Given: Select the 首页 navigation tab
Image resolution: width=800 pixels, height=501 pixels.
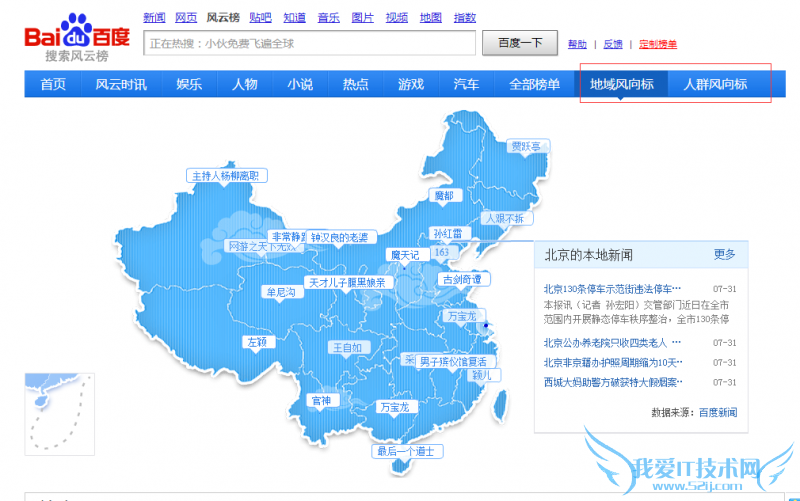Looking at the screenshot, I should coord(53,84).
